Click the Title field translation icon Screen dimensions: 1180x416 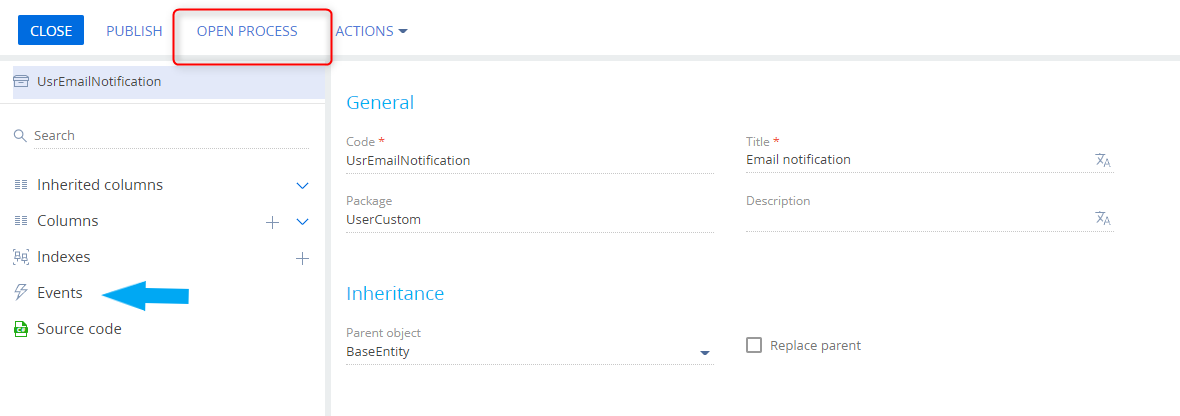pos(1103,160)
